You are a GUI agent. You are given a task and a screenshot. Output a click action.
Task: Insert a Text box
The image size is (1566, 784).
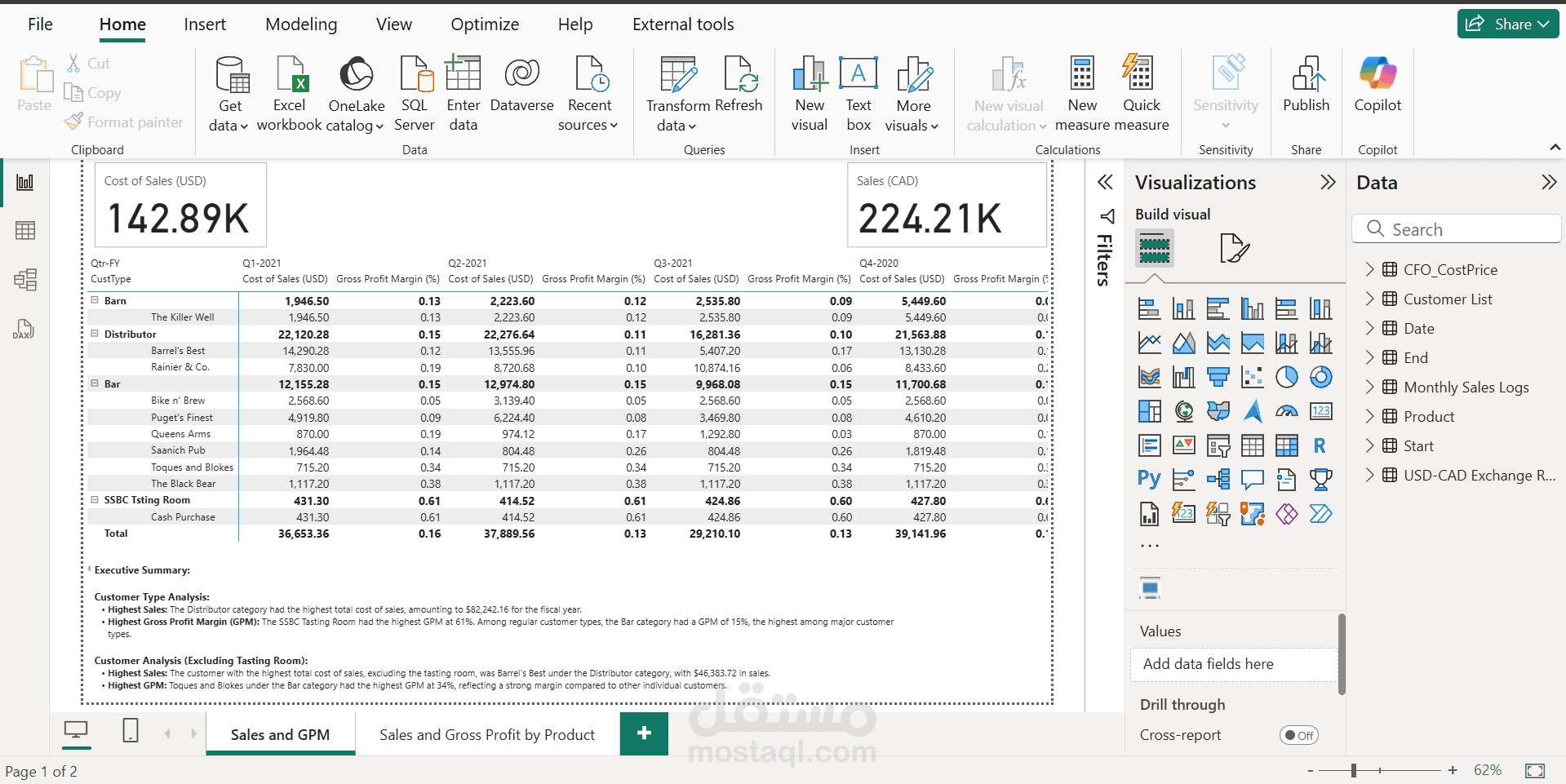[x=858, y=94]
